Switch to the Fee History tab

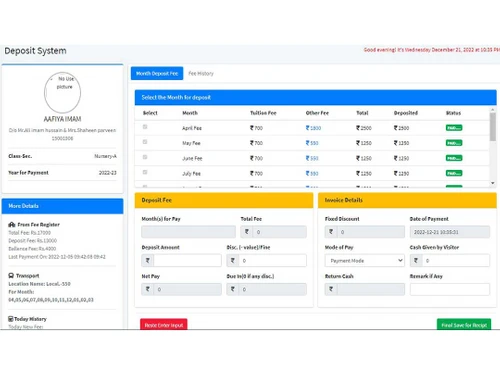pyautogui.click(x=201, y=73)
